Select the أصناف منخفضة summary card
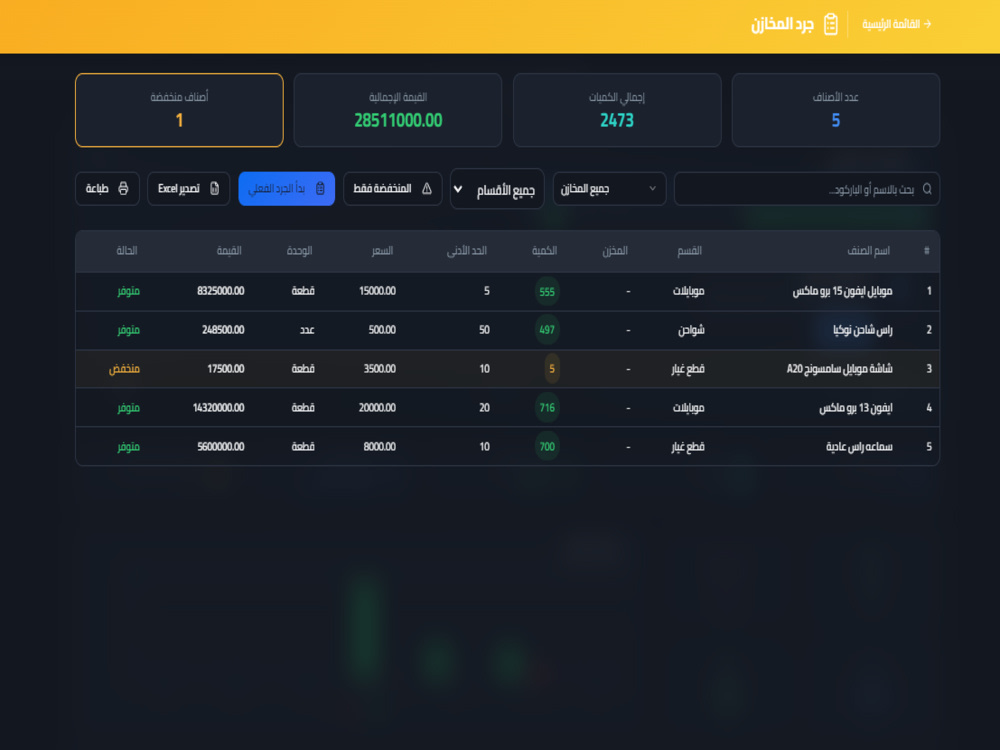 [x=179, y=110]
